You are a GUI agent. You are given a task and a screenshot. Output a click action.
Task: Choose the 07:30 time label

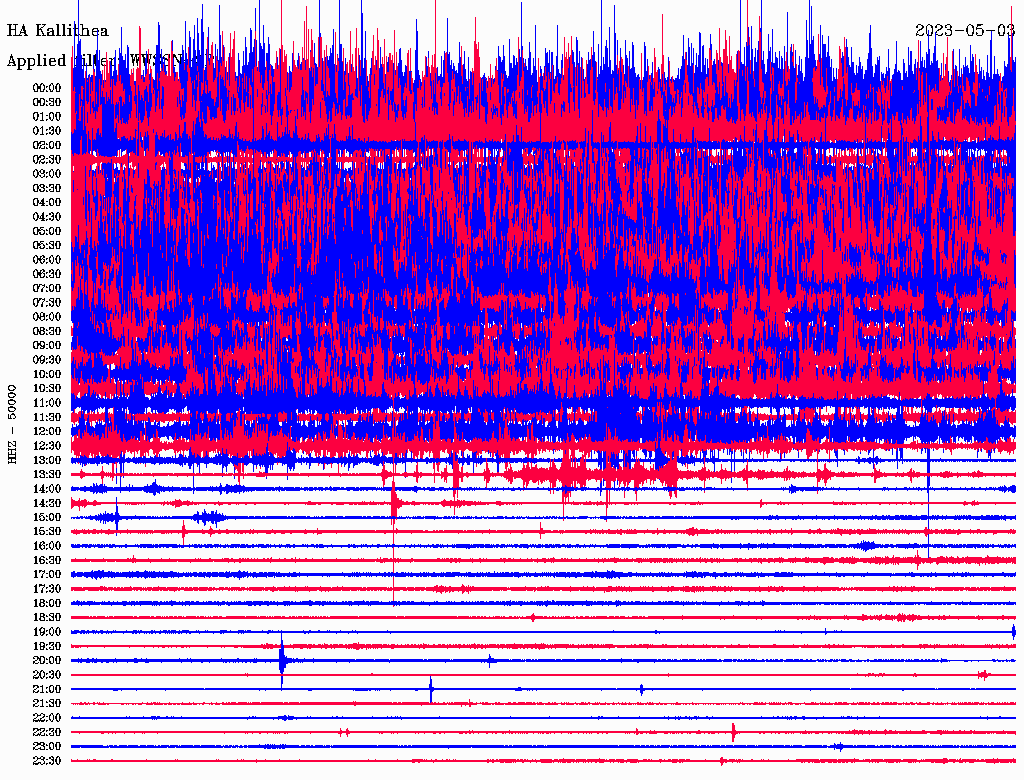click(47, 303)
